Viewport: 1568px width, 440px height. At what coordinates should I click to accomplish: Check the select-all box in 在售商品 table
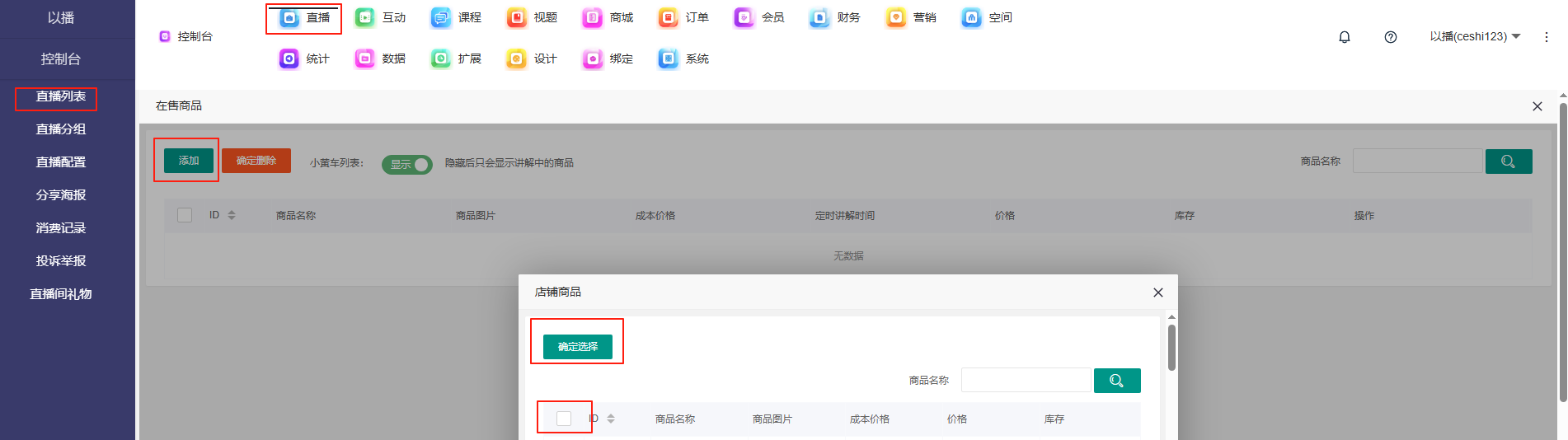(x=185, y=215)
